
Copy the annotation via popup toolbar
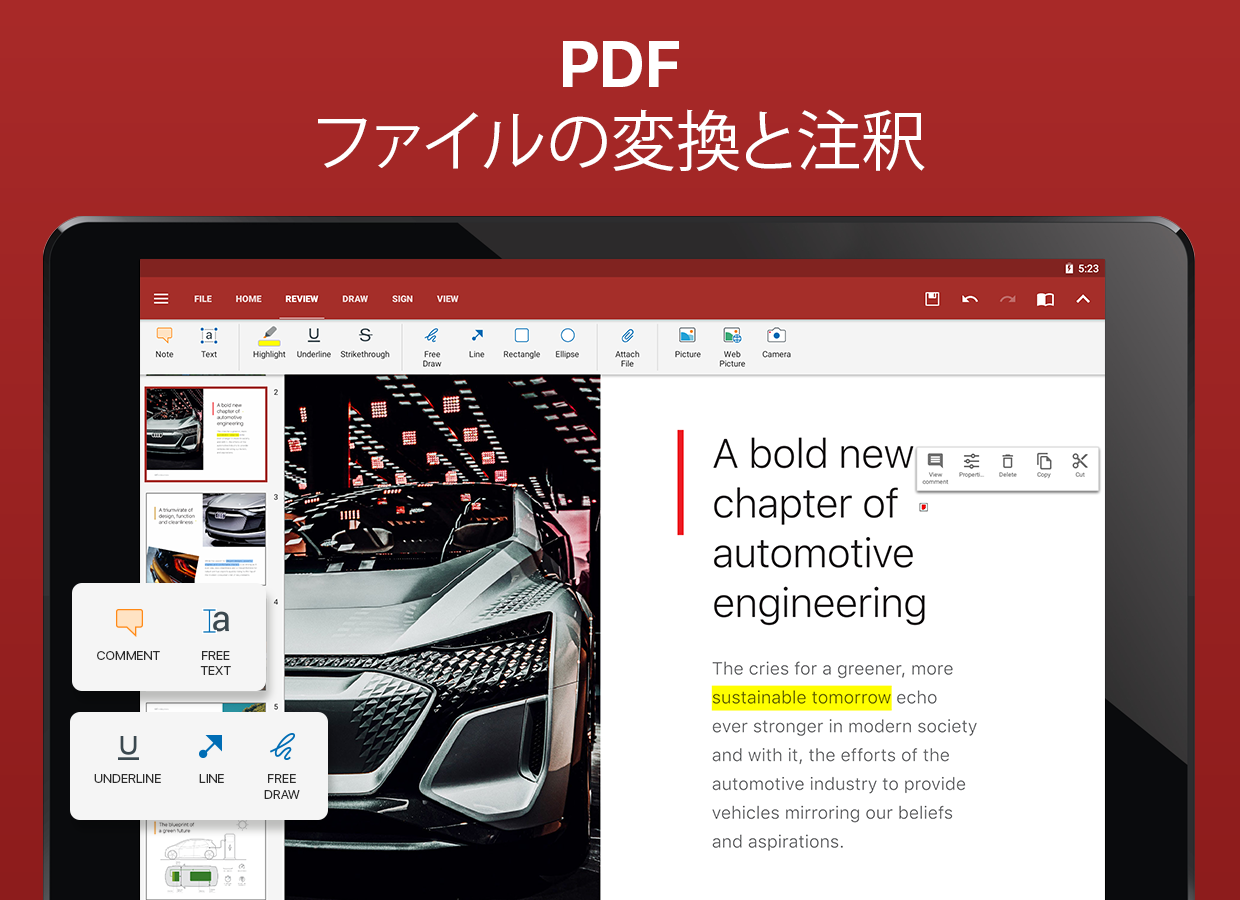1044,466
